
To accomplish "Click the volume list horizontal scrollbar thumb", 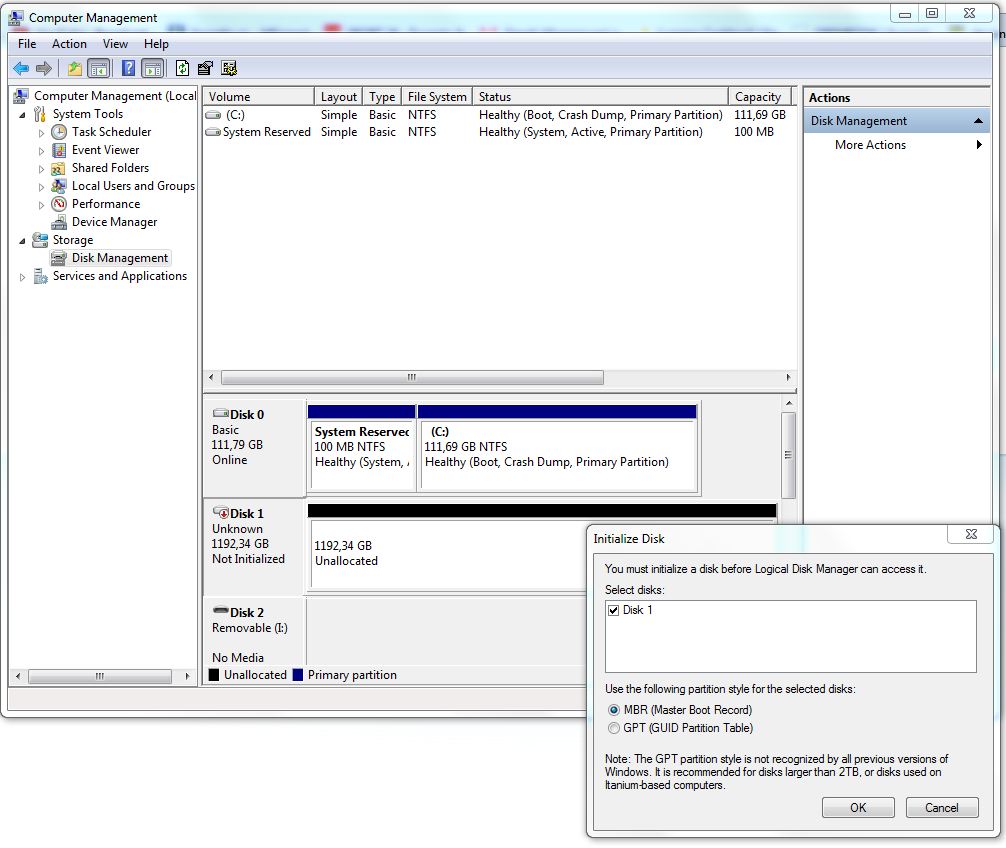I will tap(412, 377).
